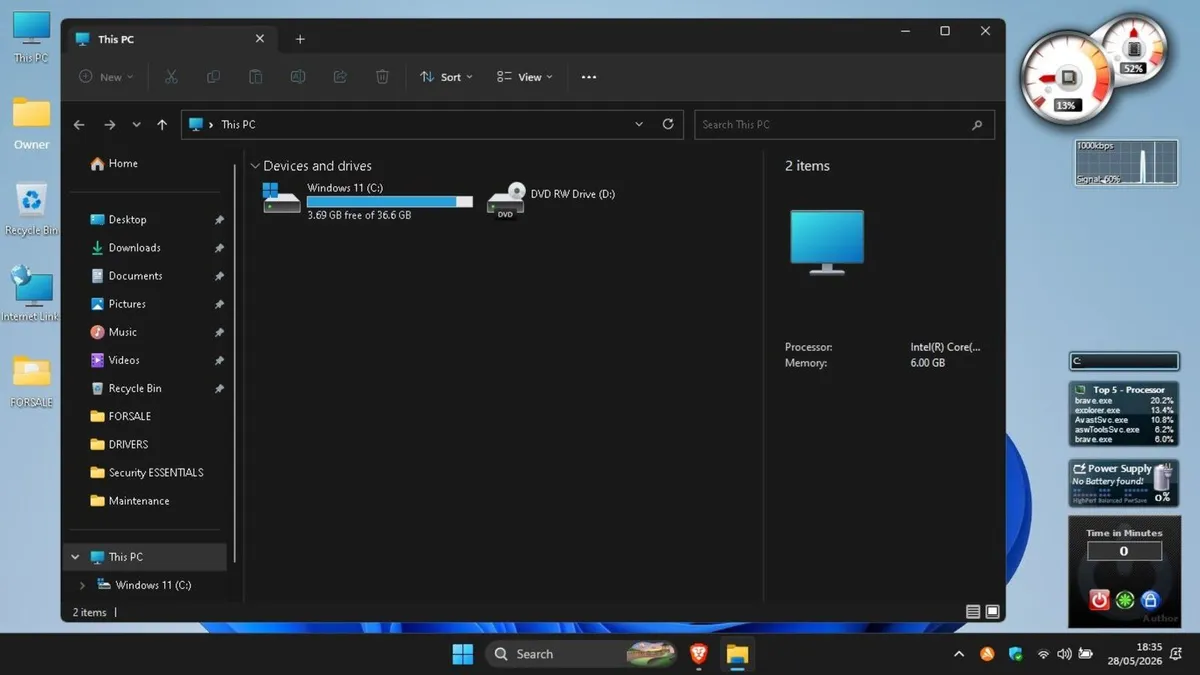This screenshot has width=1200, height=675.
Task: Click the File Explorer taskbar icon
Action: pyautogui.click(x=737, y=654)
